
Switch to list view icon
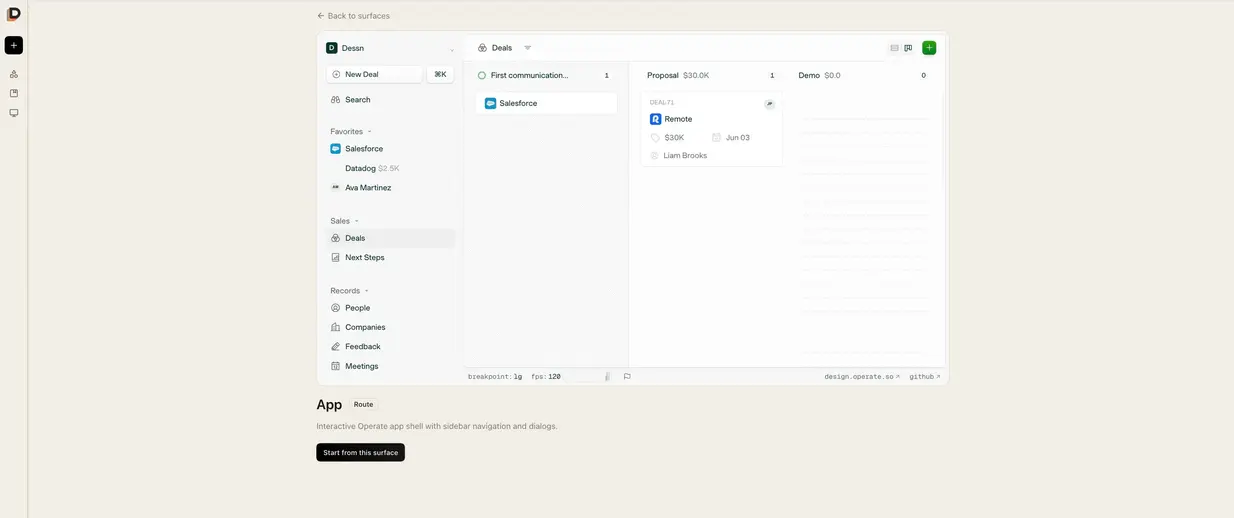(894, 48)
